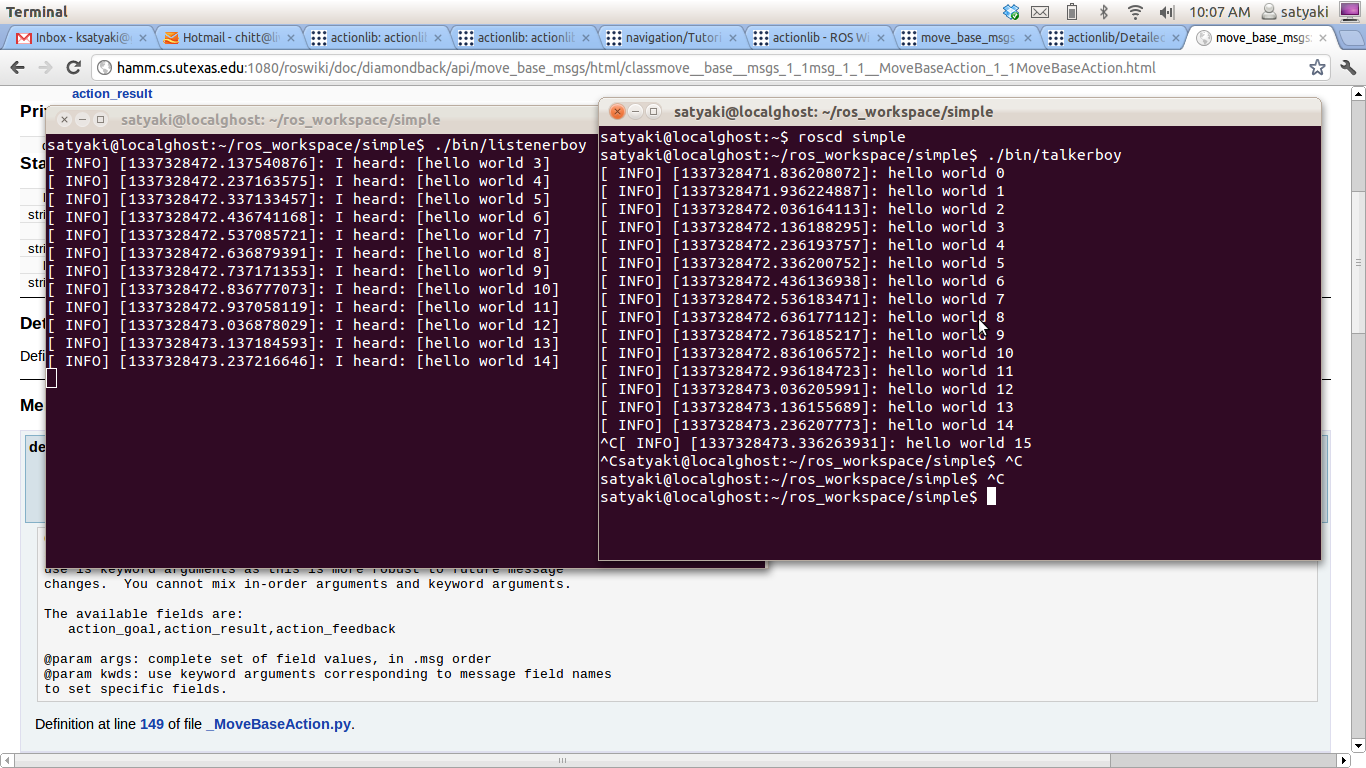Click 'hello world 0' line in talker terminal
The image size is (1366, 768).
803,173
